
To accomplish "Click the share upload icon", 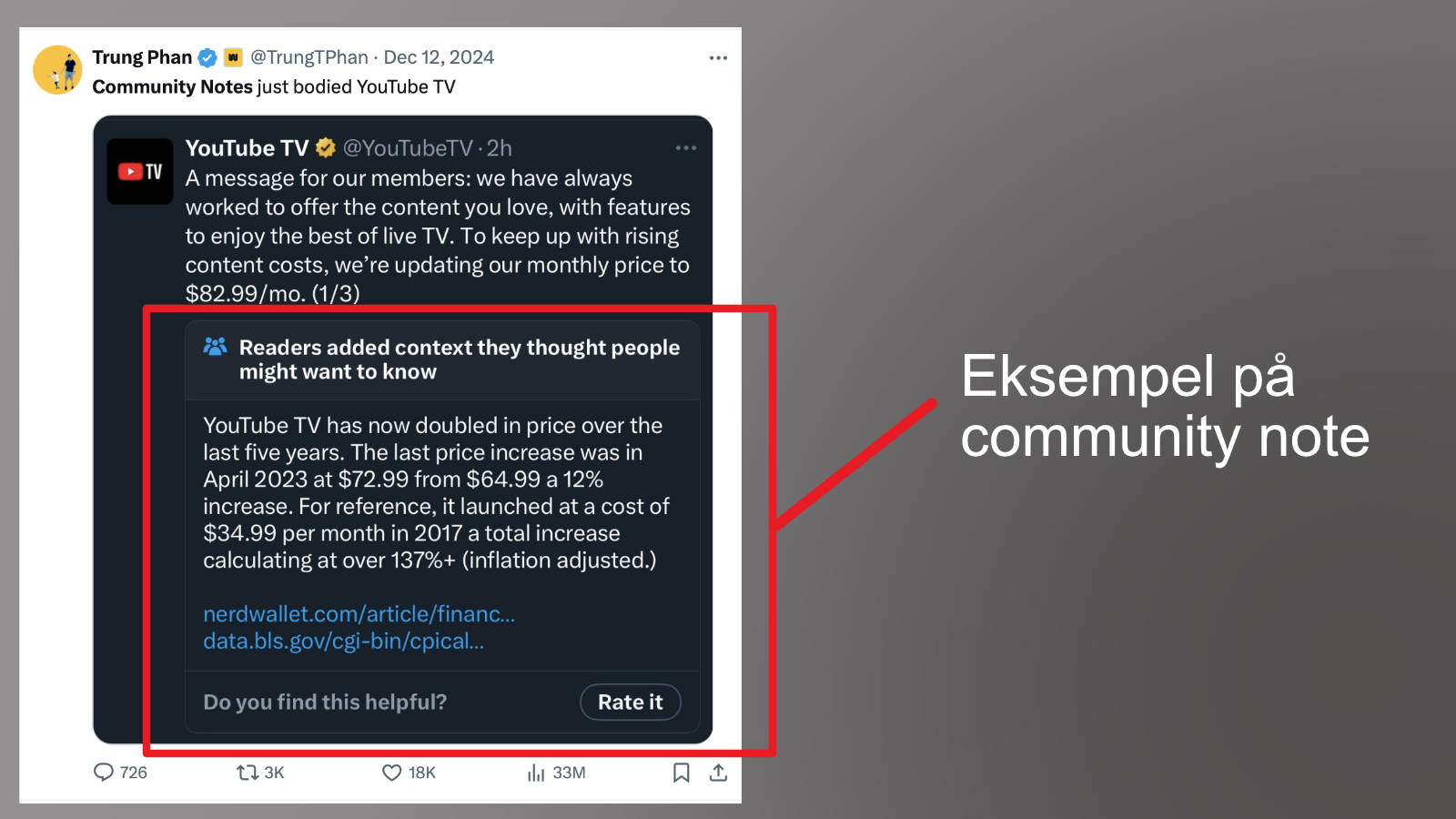I will click(718, 773).
